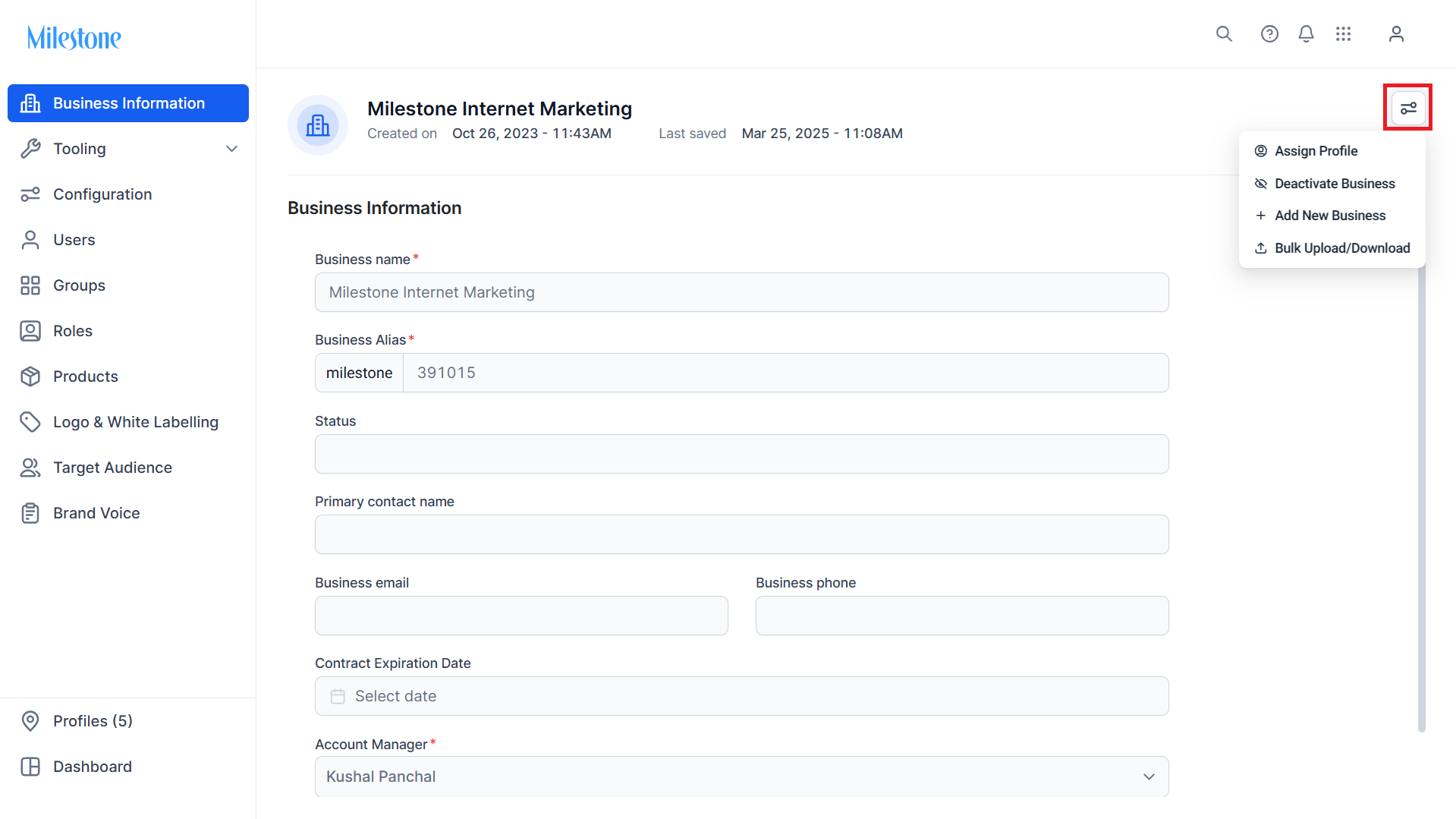Go to Configuration in the sidebar
Screen dimensions: 1456x819
click(128, 194)
